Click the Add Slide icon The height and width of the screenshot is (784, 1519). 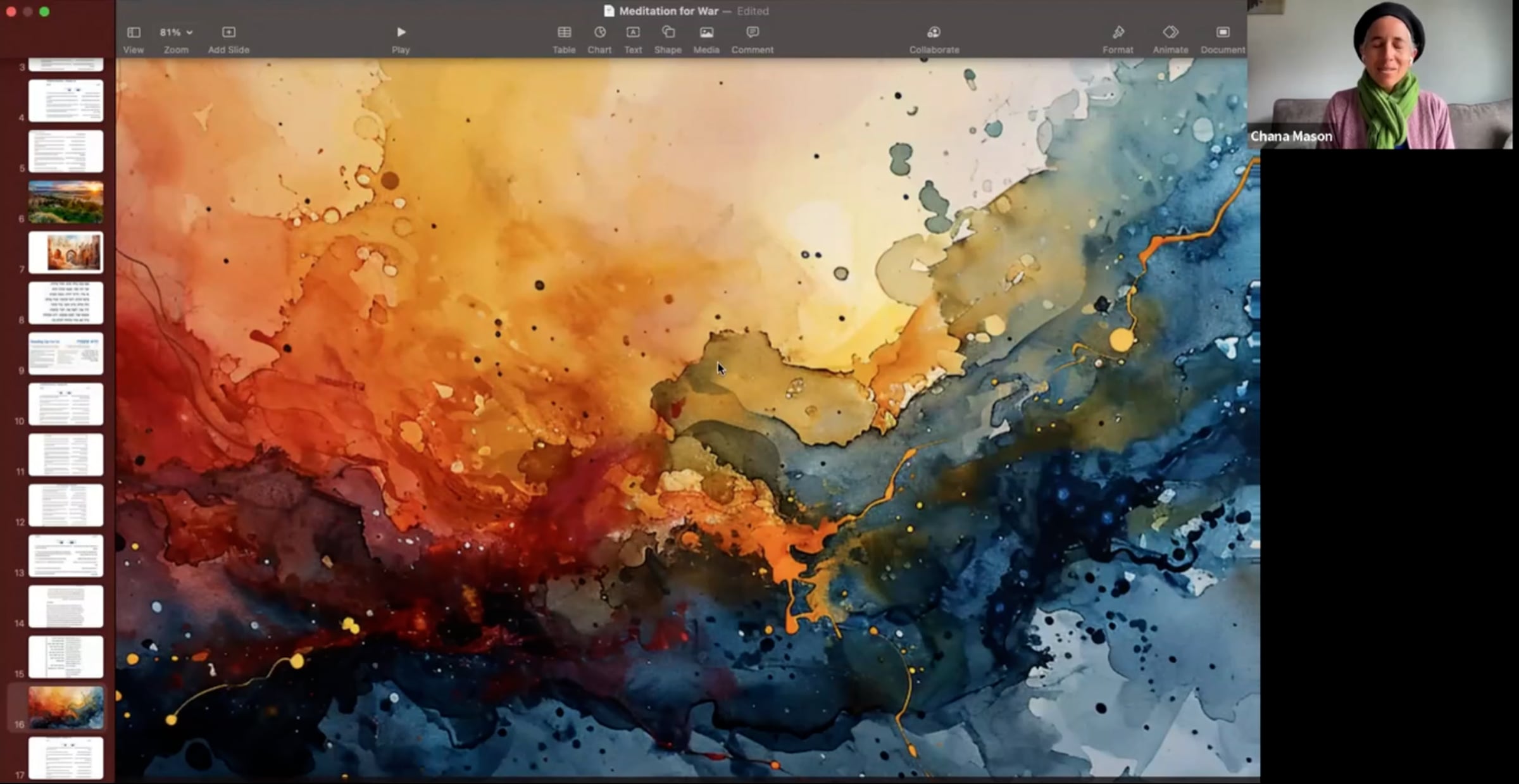(x=228, y=32)
